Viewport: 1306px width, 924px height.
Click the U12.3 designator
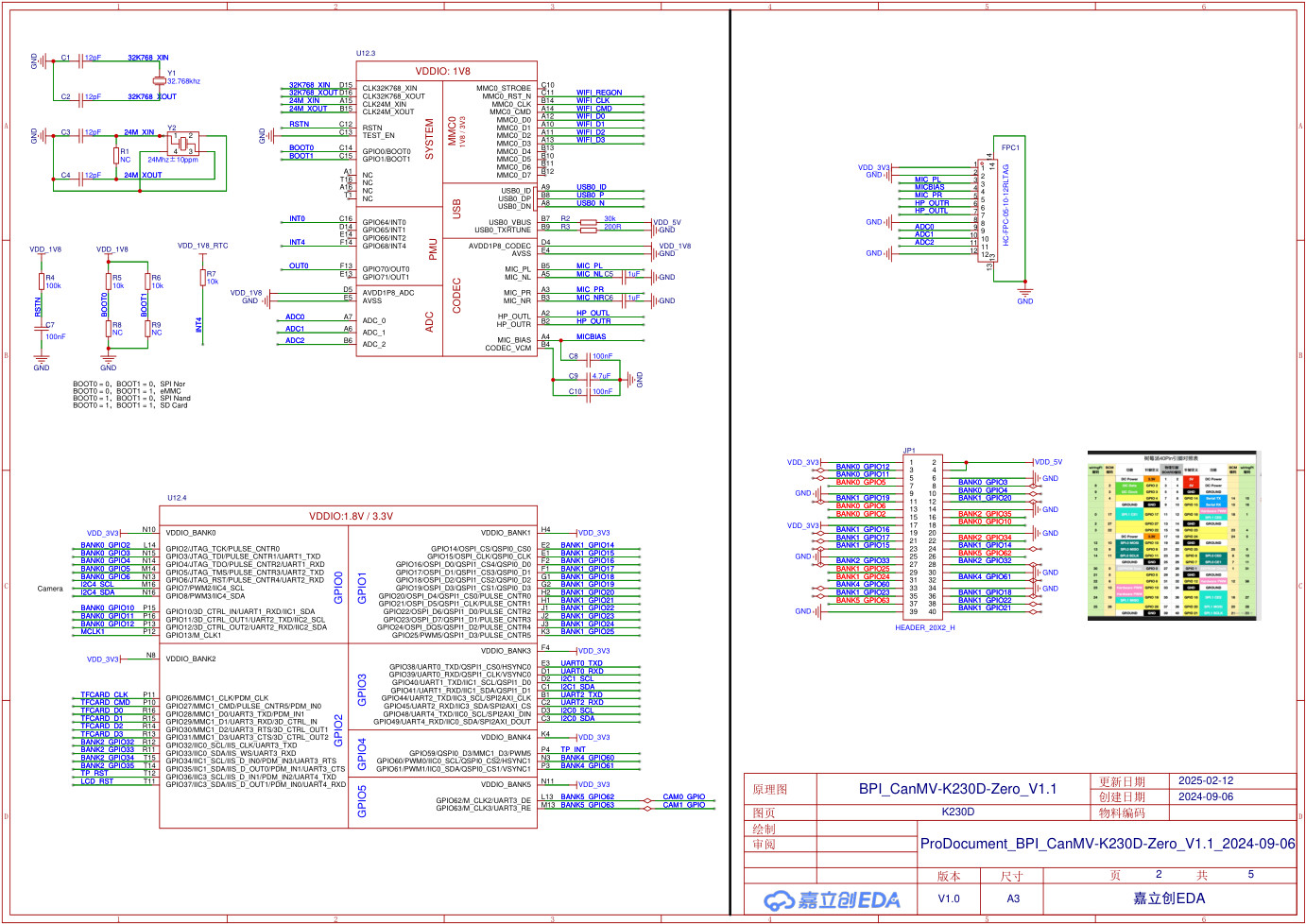point(366,54)
